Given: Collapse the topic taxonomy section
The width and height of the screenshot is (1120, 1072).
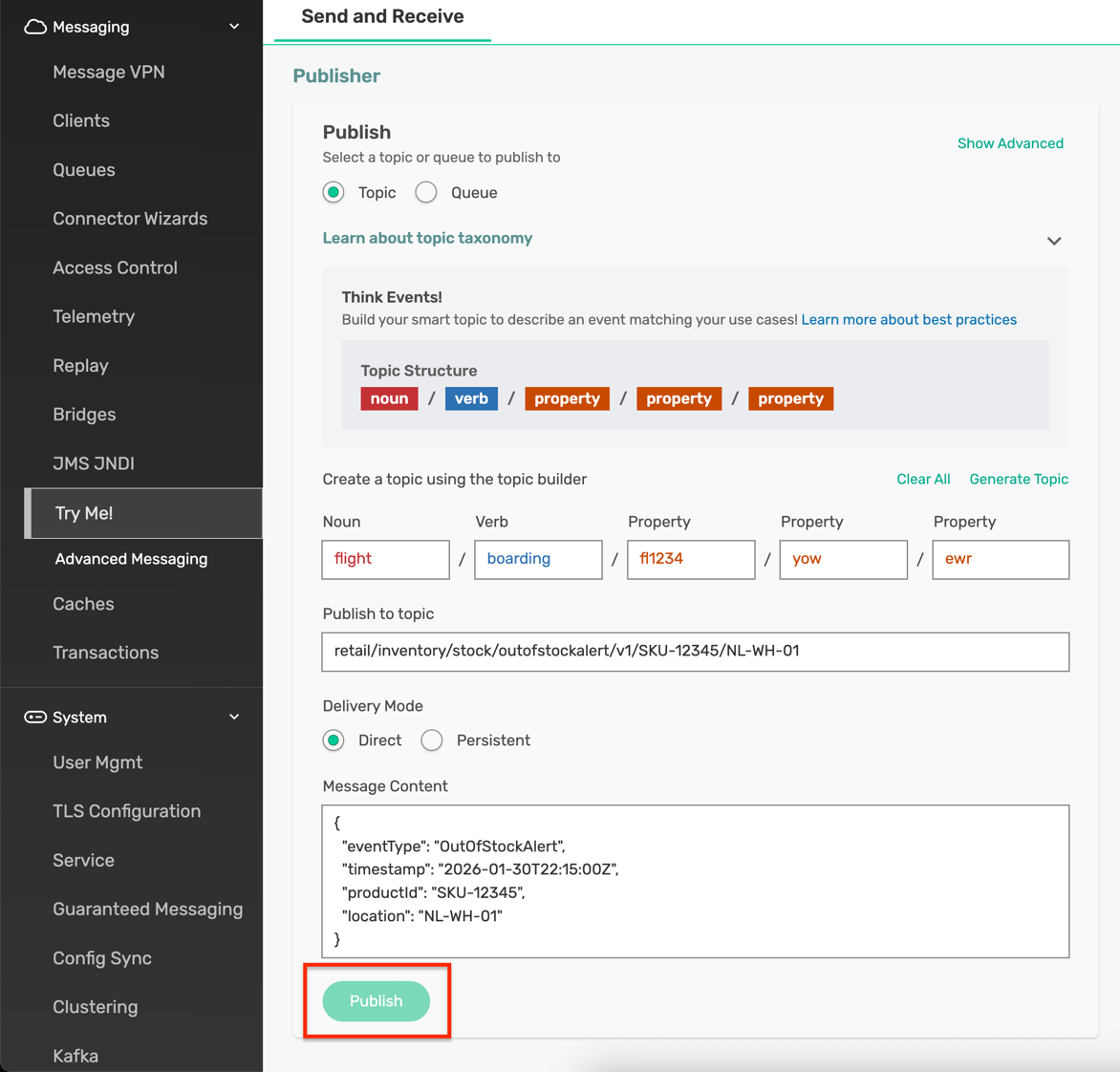Looking at the screenshot, I should click(x=1053, y=241).
